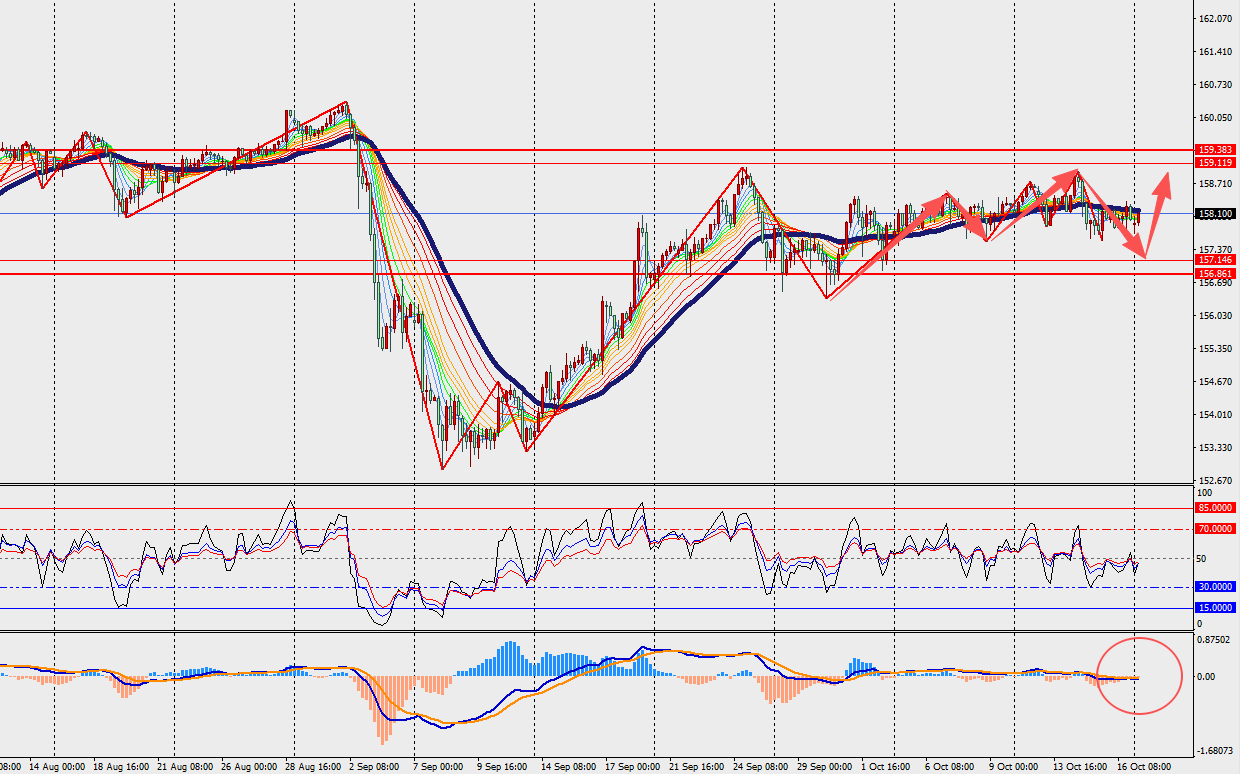Image resolution: width=1241 pixels, height=774 pixels.
Task: Click the 162.070 value on price axis
Action: [1216, 19]
